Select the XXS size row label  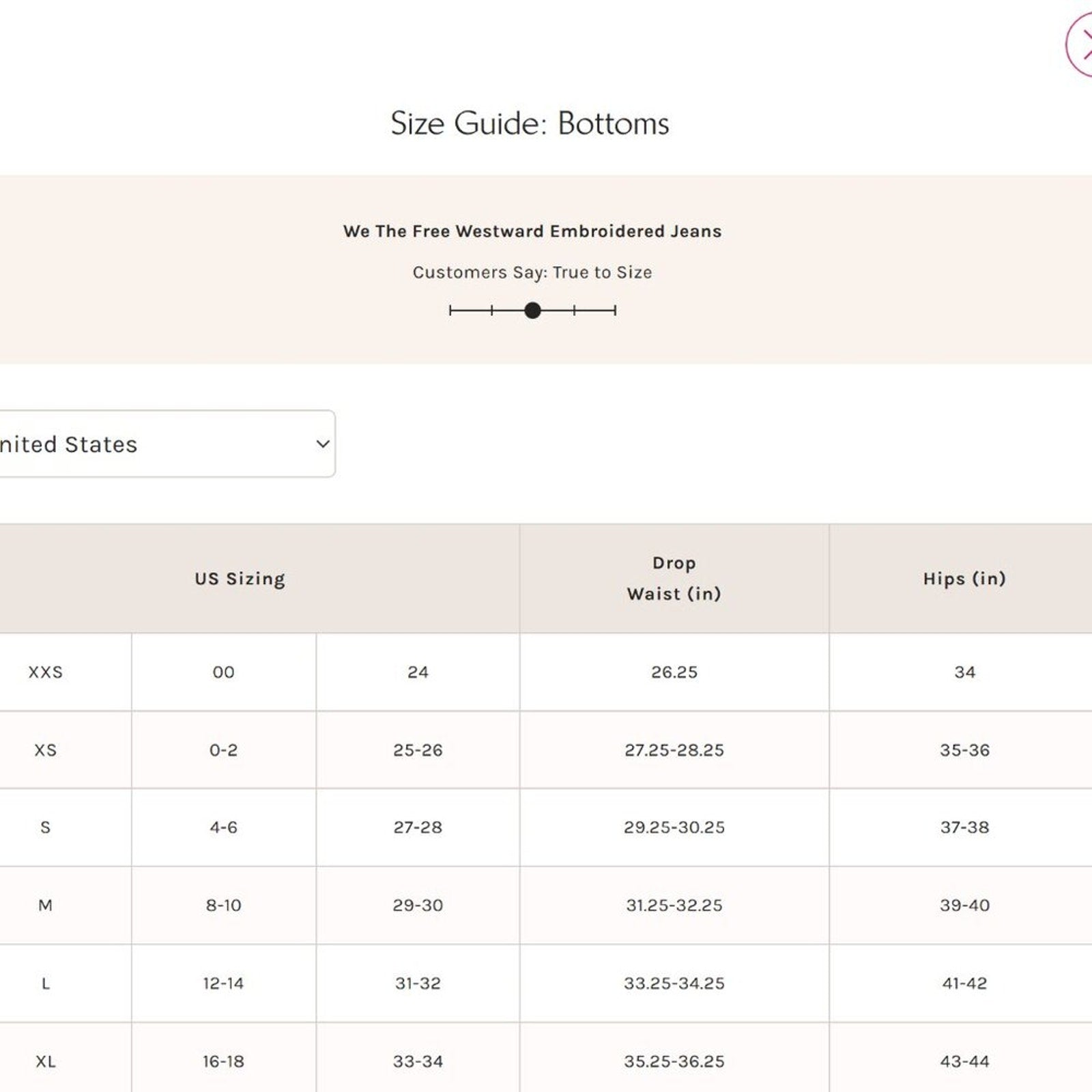46,672
